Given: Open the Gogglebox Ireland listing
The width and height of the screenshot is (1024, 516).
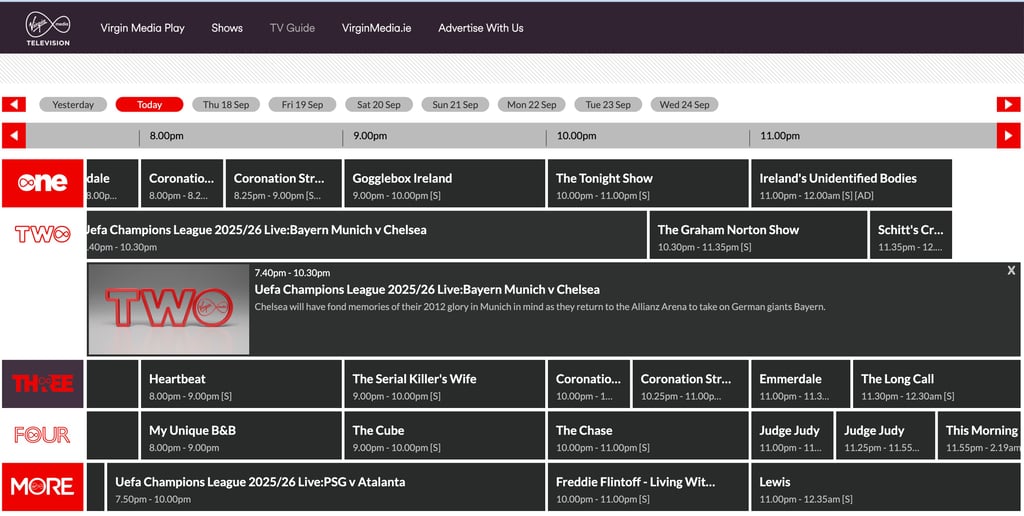Looking at the screenshot, I should 444,183.
